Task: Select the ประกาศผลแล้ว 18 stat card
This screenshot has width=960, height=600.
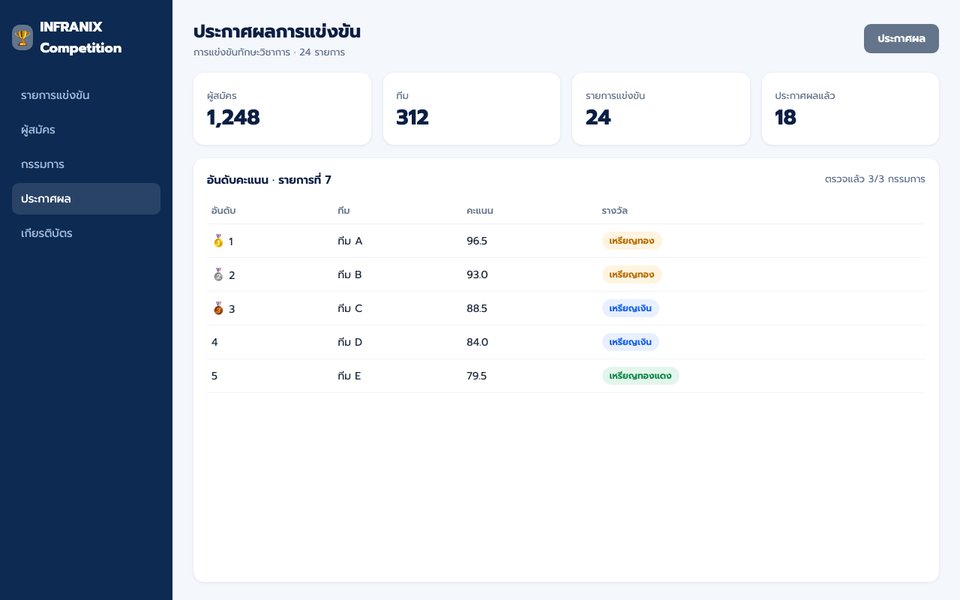Action: tap(850, 109)
